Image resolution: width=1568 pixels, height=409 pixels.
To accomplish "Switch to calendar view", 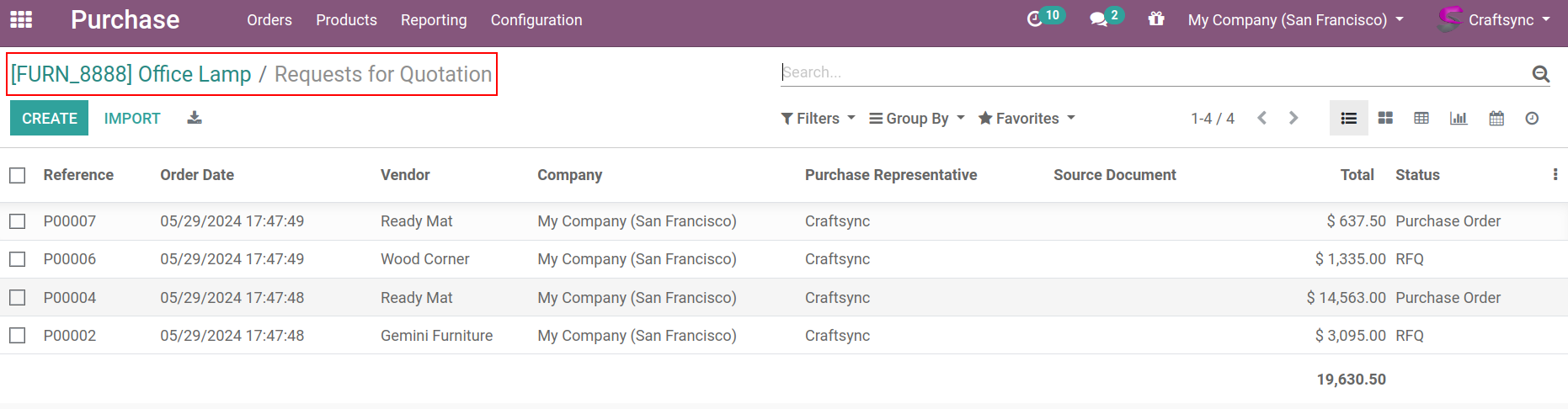I will 1496,119.
